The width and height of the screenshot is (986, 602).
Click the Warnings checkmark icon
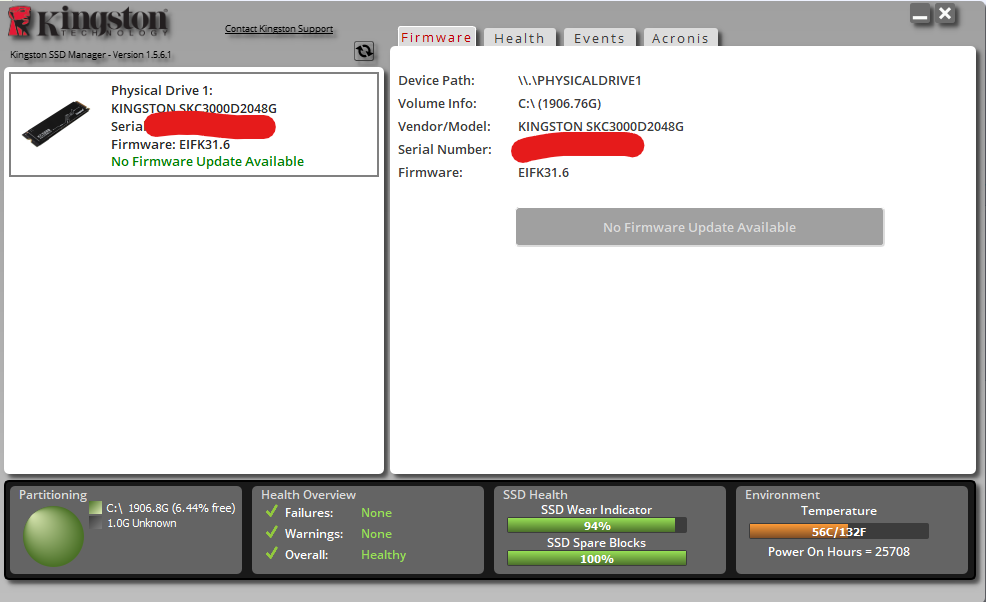[x=272, y=532]
